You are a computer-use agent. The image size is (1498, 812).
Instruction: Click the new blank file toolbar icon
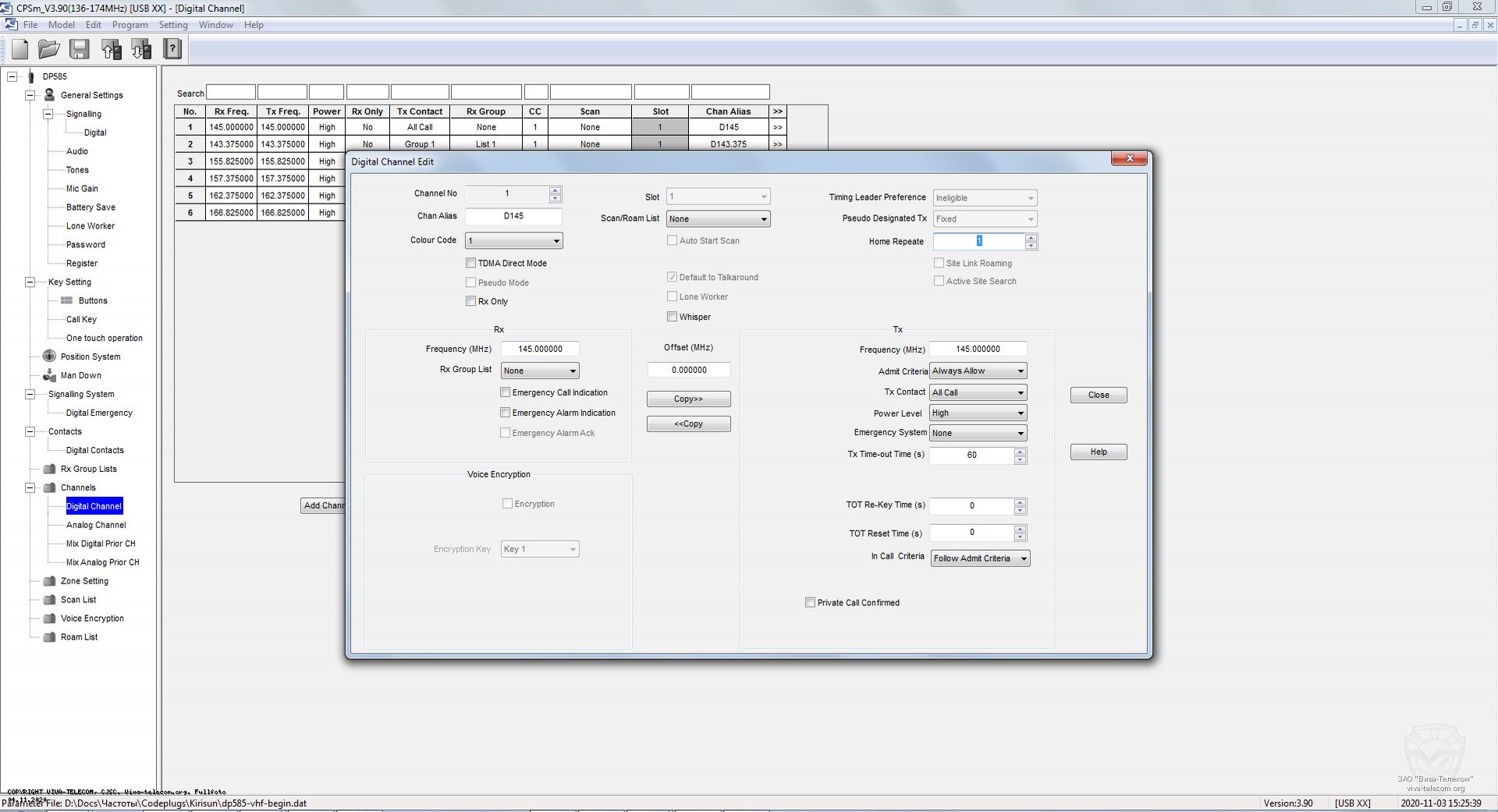[x=20, y=50]
